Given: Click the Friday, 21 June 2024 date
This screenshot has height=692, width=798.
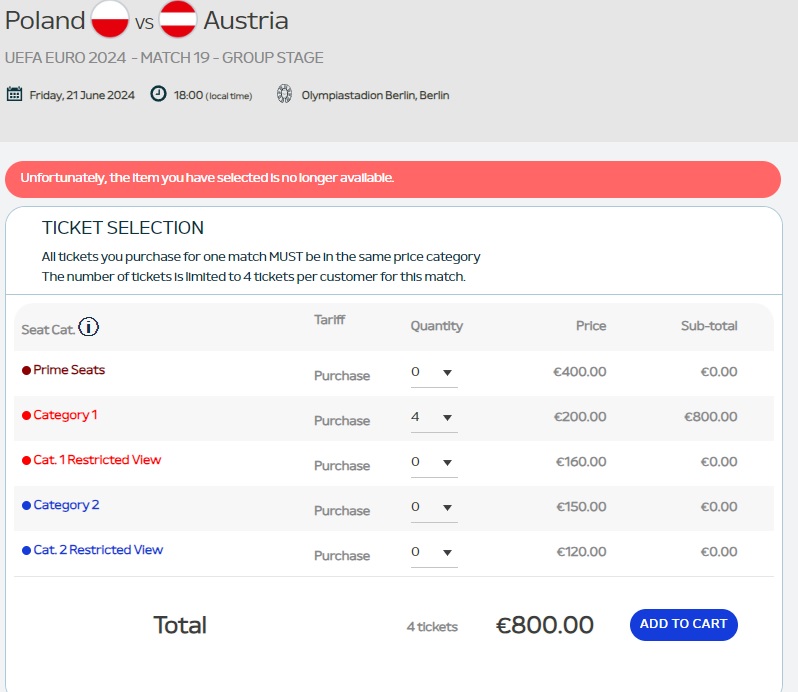Looking at the screenshot, I should pos(82,95).
